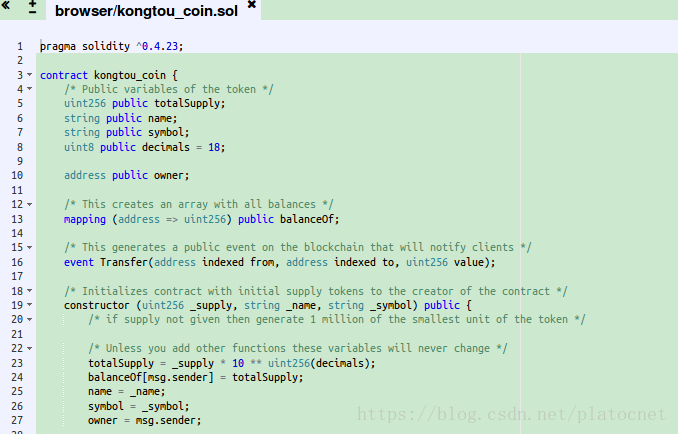
Task: Place cursor on 'pragma solidity ^0.4.23;'
Action: 112,46
